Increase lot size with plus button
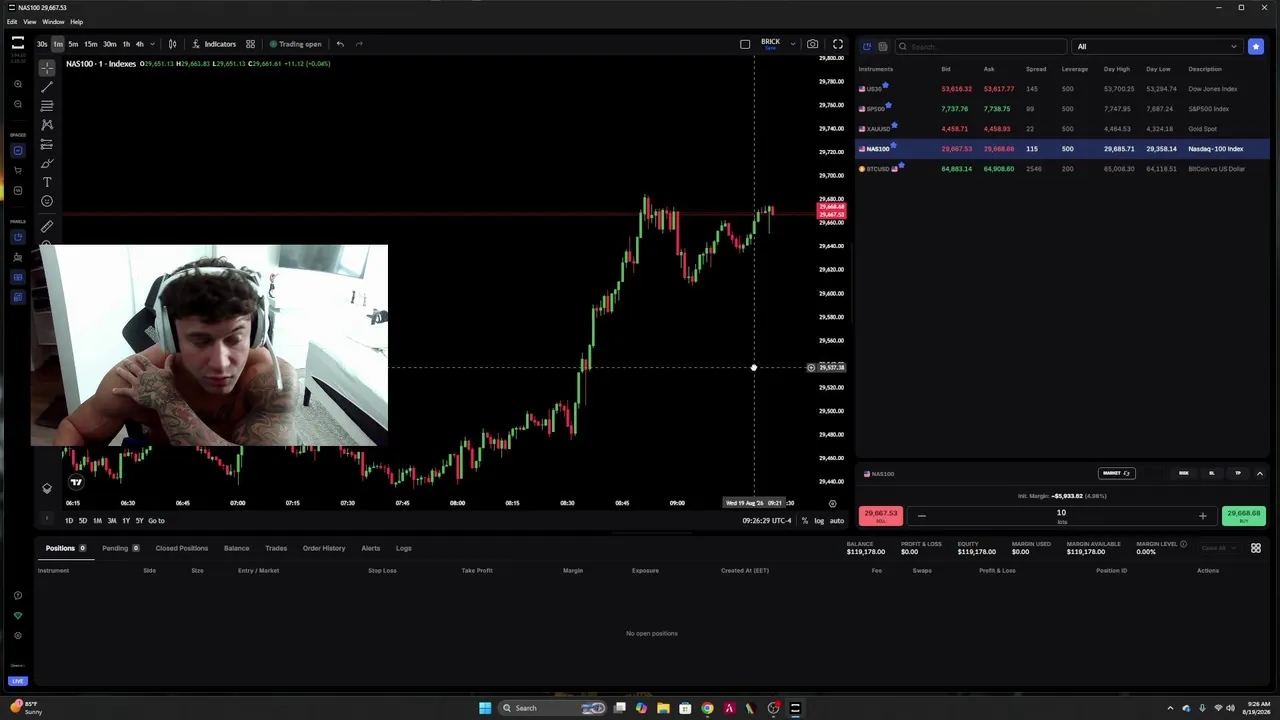Screen dimensions: 1280x720 (1202, 516)
